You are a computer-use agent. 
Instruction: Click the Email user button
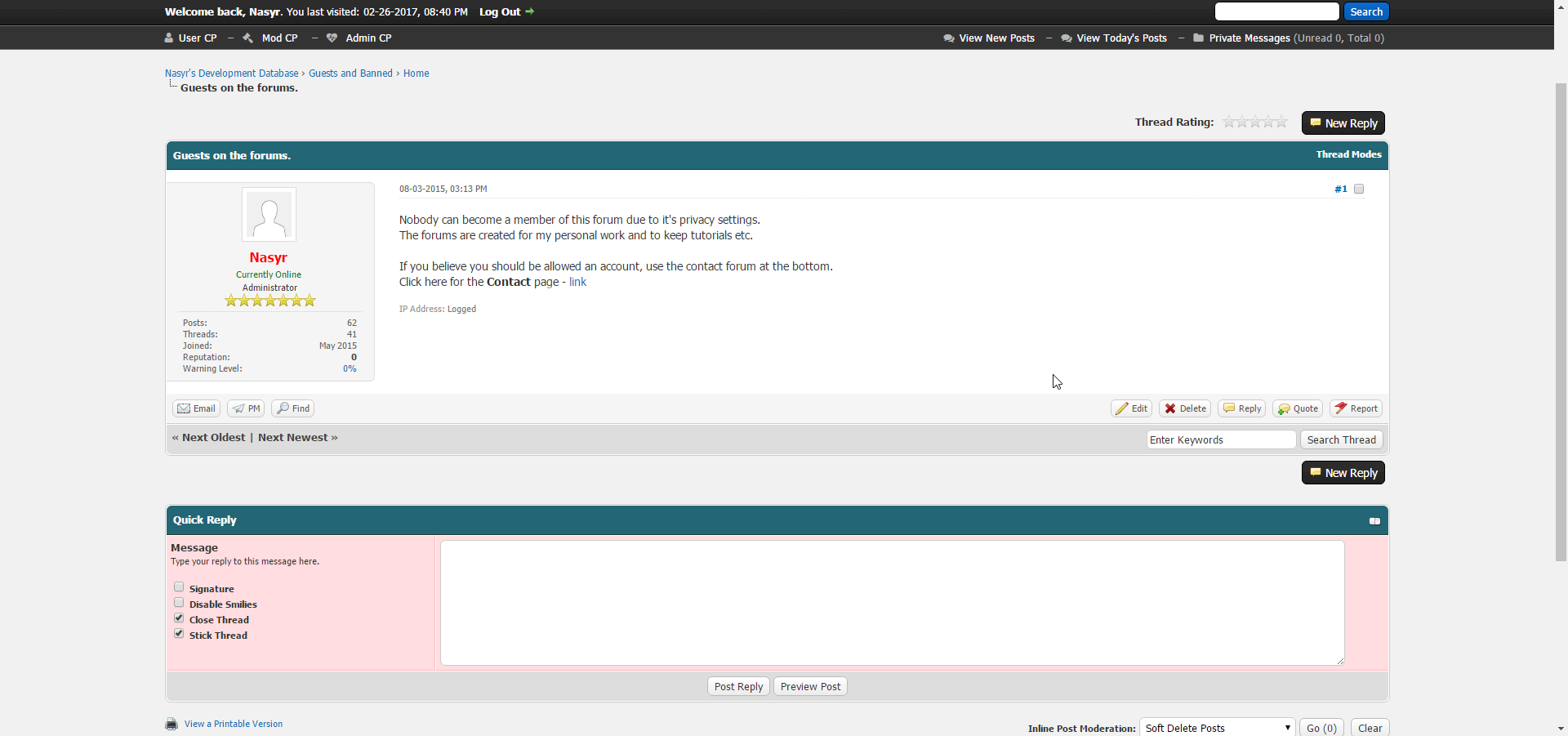pos(196,408)
